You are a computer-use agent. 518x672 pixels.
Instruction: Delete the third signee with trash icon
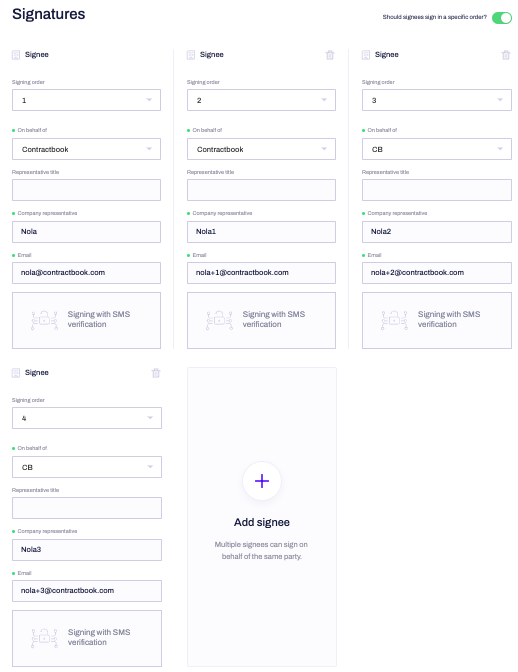tap(506, 55)
